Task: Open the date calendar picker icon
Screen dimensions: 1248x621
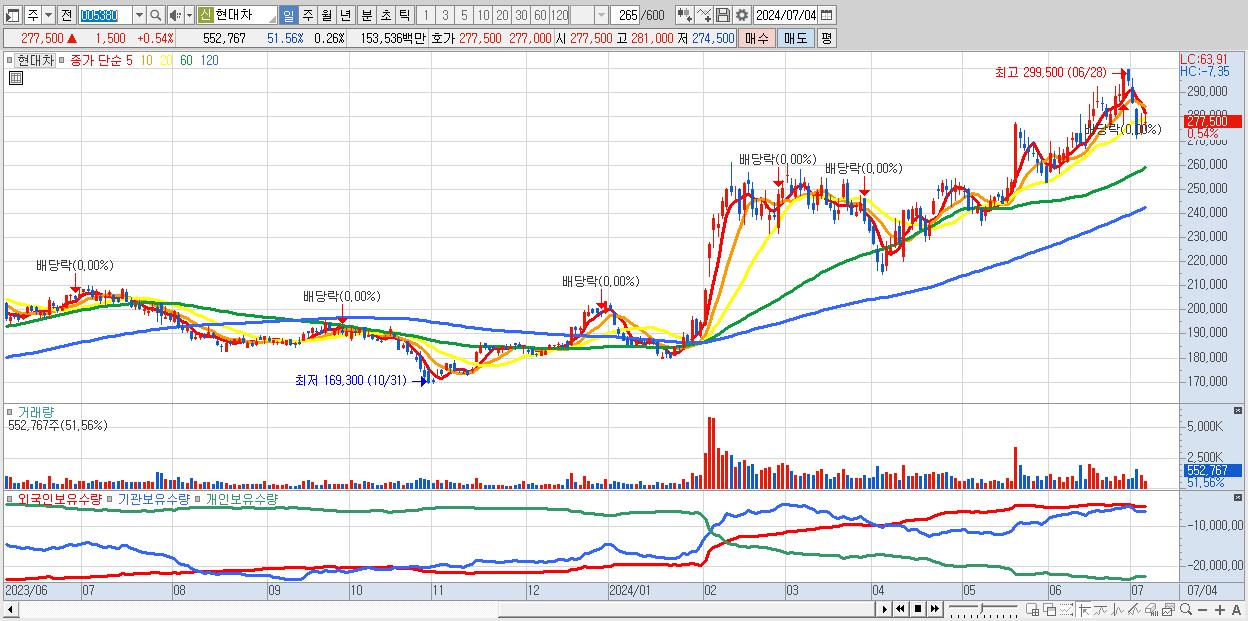Action: click(x=826, y=15)
